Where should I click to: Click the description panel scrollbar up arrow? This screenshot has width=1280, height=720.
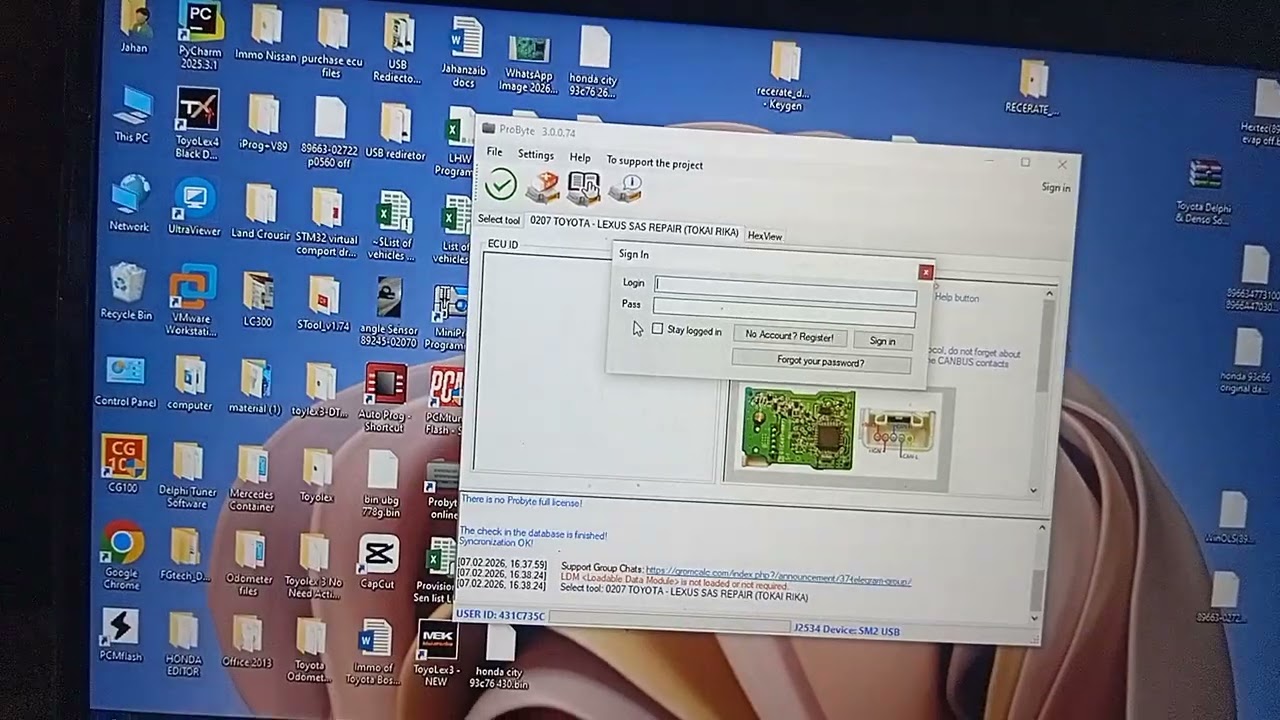(x=1049, y=294)
